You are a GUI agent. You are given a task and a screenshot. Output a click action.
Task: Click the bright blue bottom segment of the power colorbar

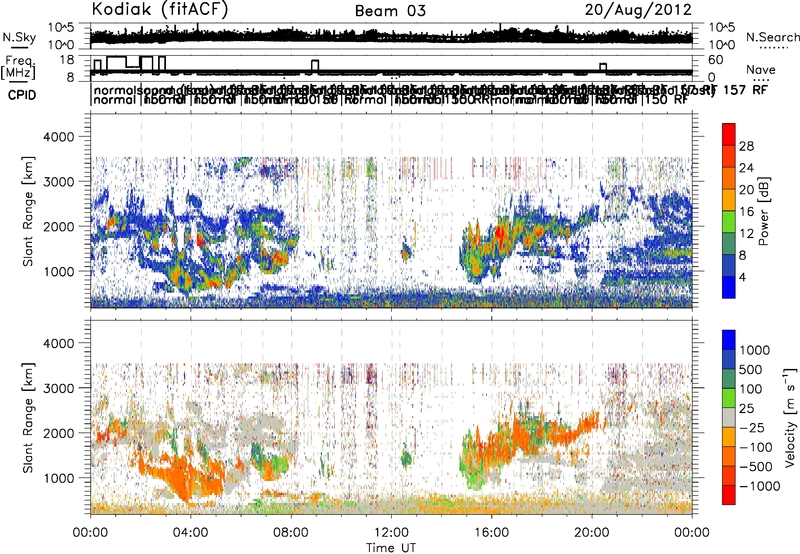click(729, 287)
